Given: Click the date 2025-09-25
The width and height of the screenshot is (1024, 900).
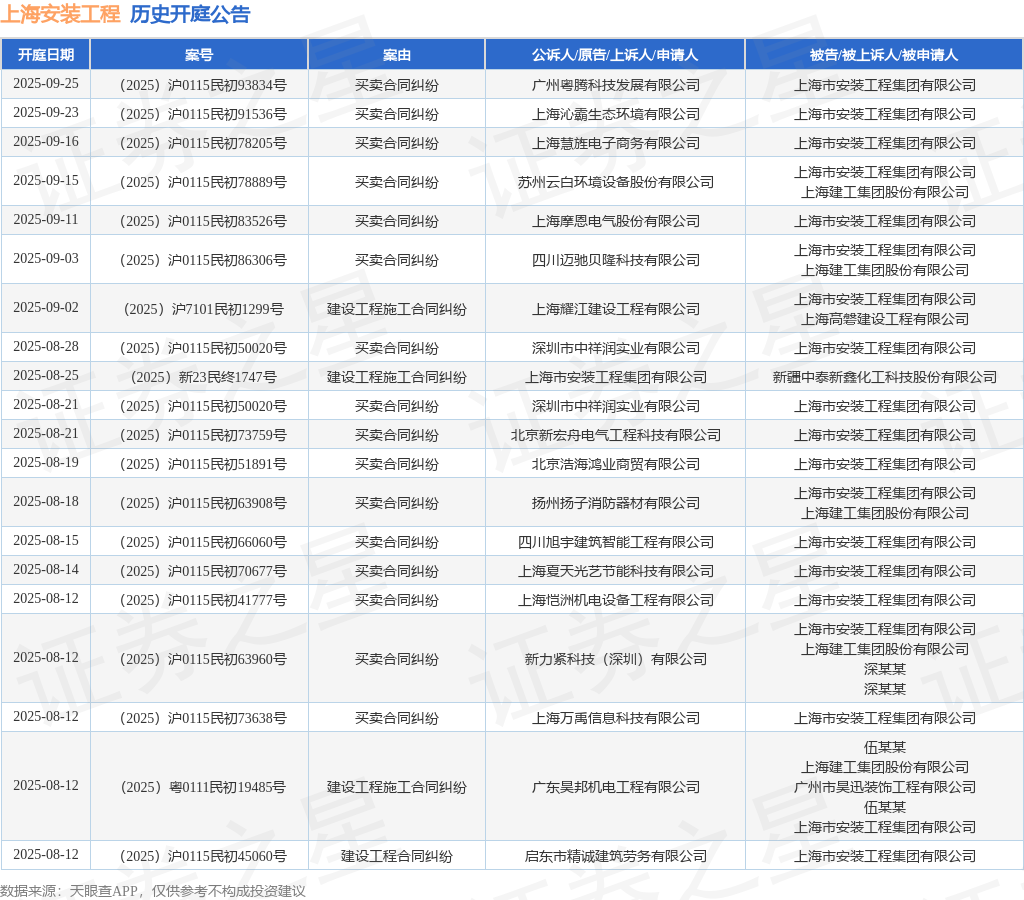Looking at the screenshot, I should click(46, 84).
